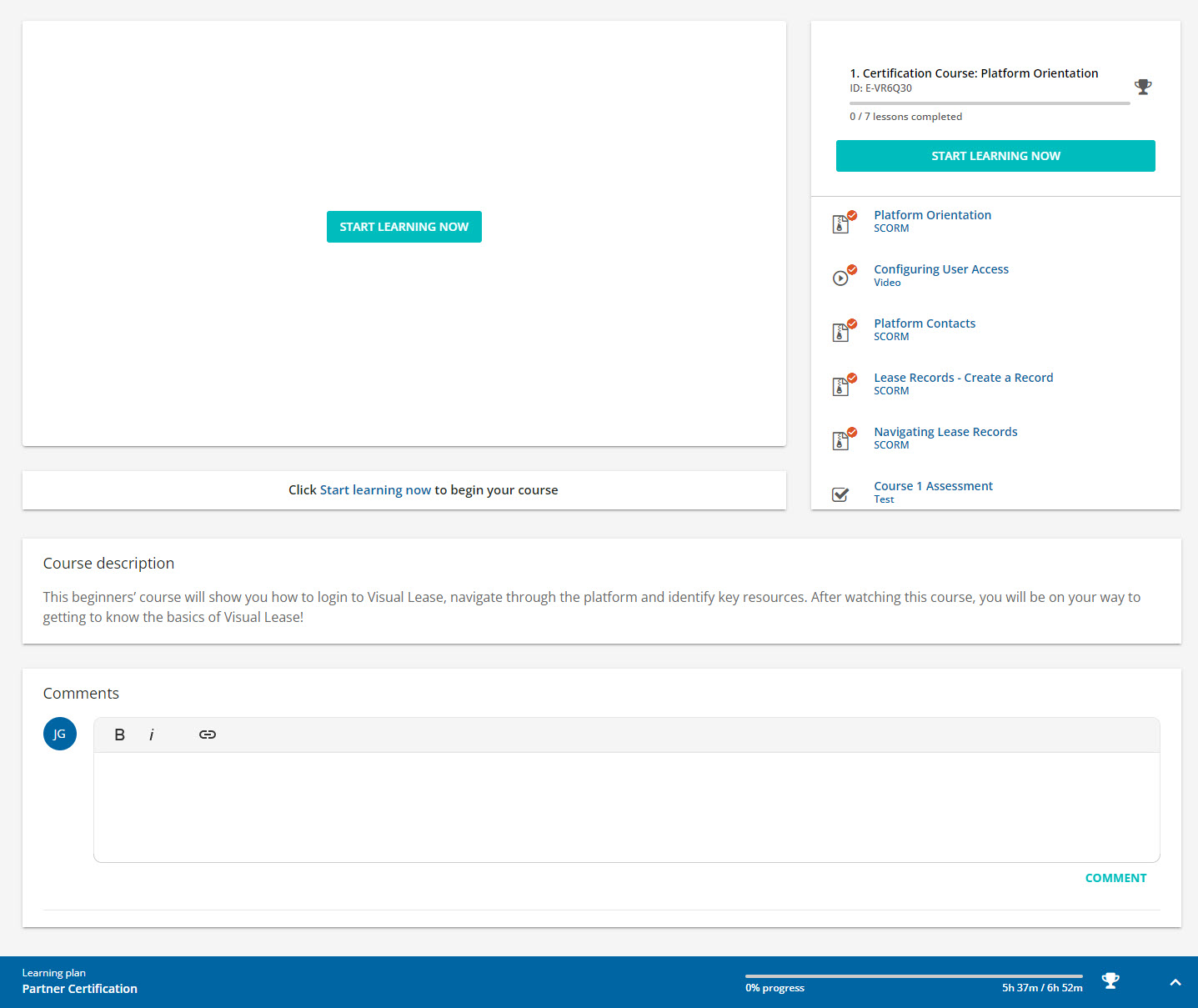Insert a link using the comment editor link icon

click(208, 735)
